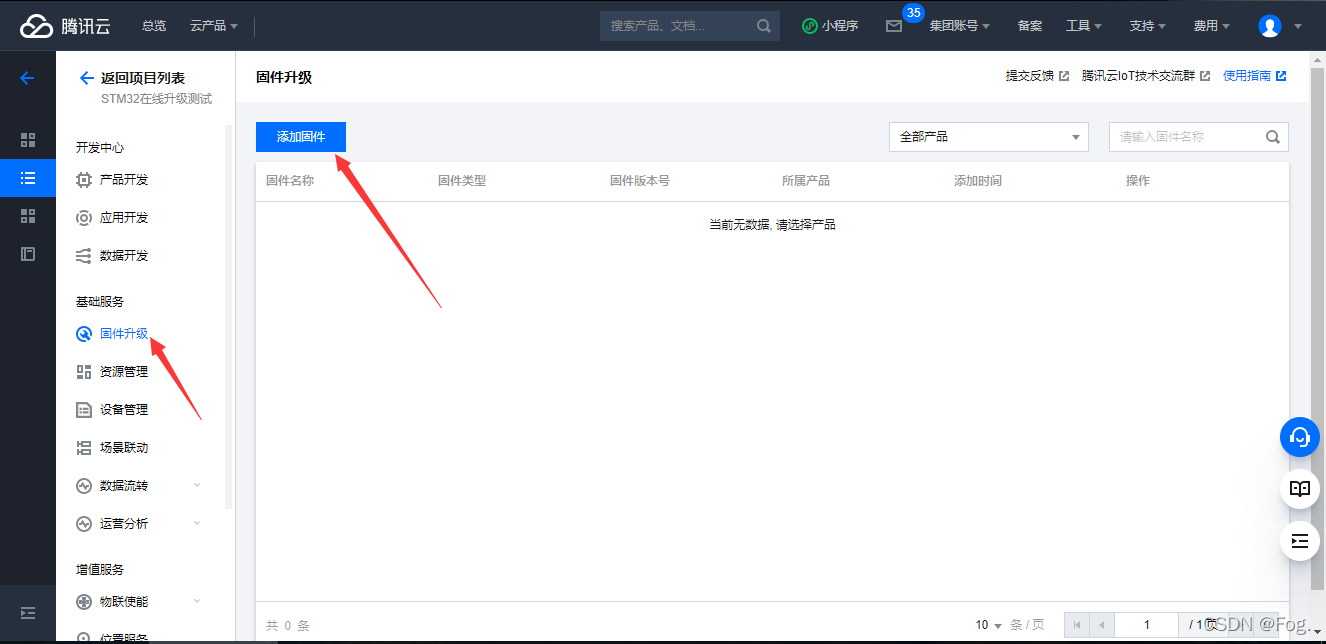Image resolution: width=1326 pixels, height=644 pixels.
Task: Open the documentation book floating button
Action: click(x=1300, y=489)
